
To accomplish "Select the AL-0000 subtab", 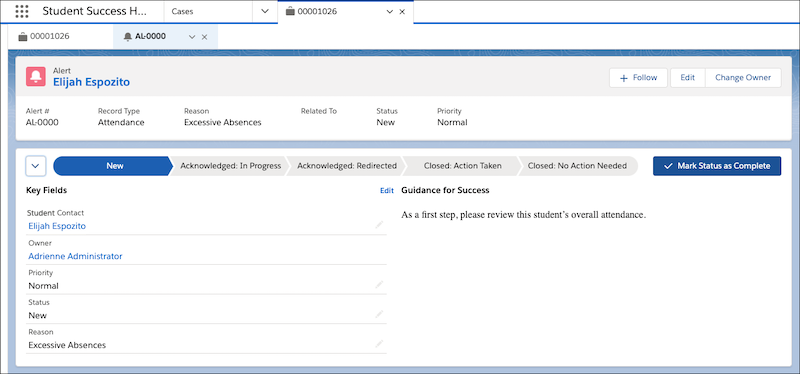I will 165,37.
